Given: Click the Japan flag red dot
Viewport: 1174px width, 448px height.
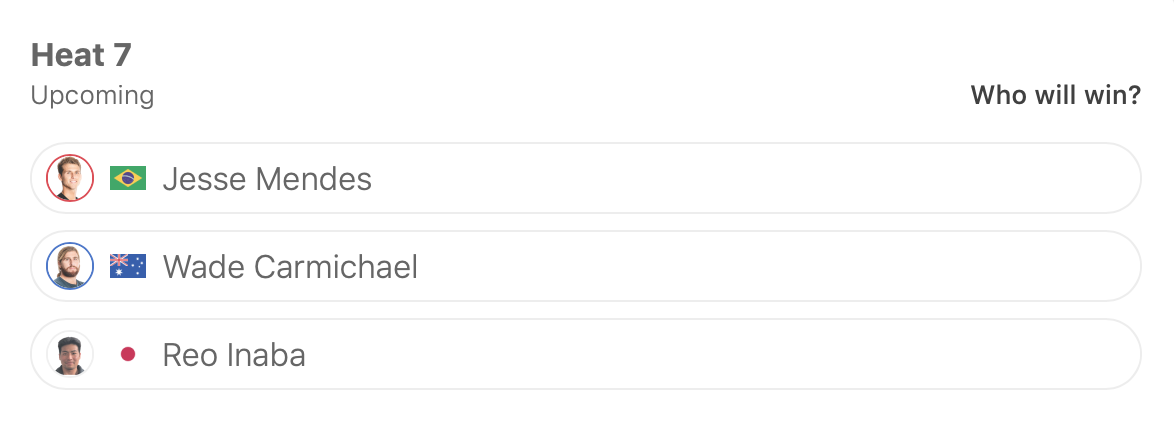Looking at the screenshot, I should tap(128, 354).
